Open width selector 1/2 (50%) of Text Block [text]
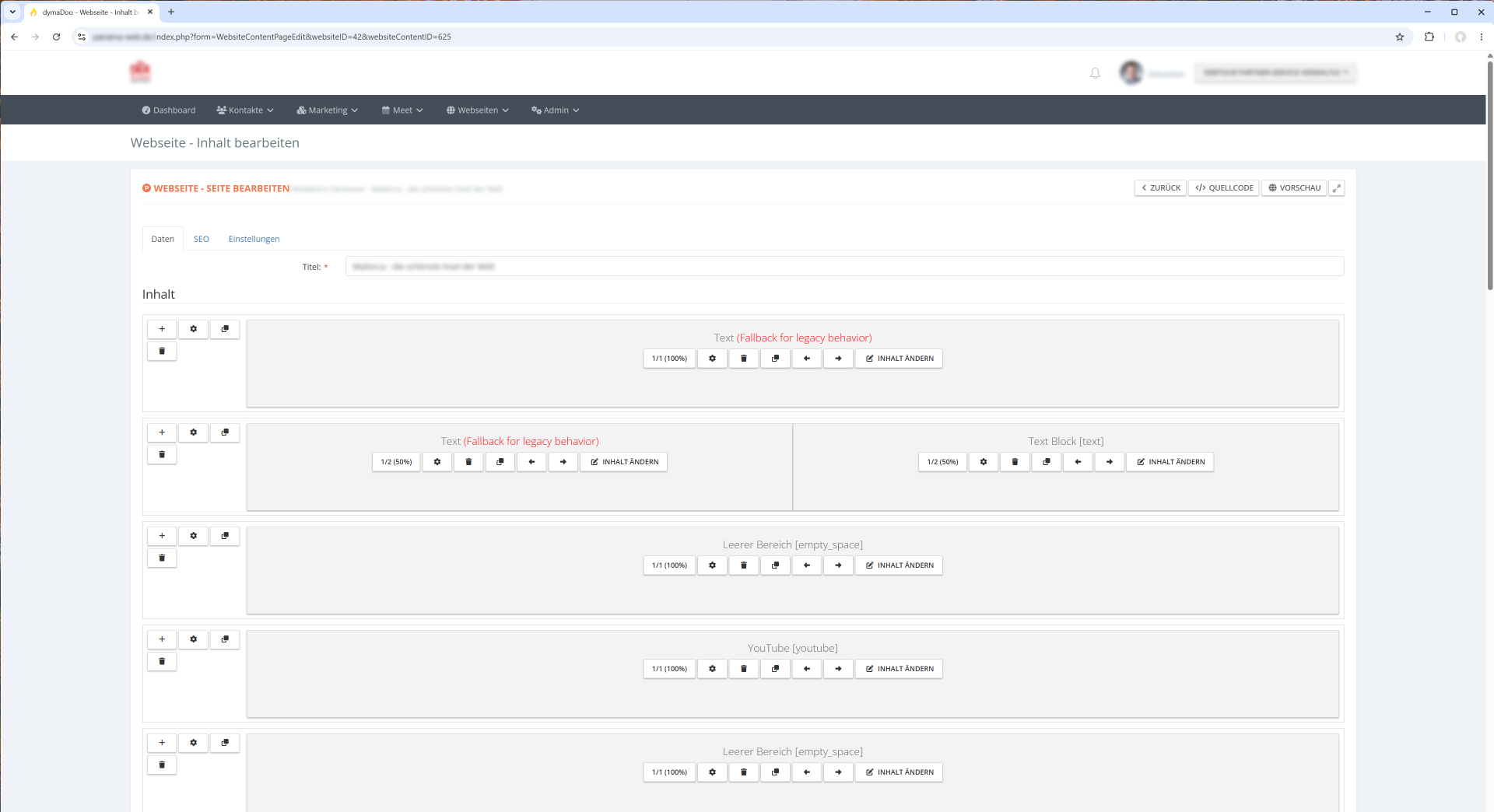This screenshot has height=812, width=1494. 942,462
